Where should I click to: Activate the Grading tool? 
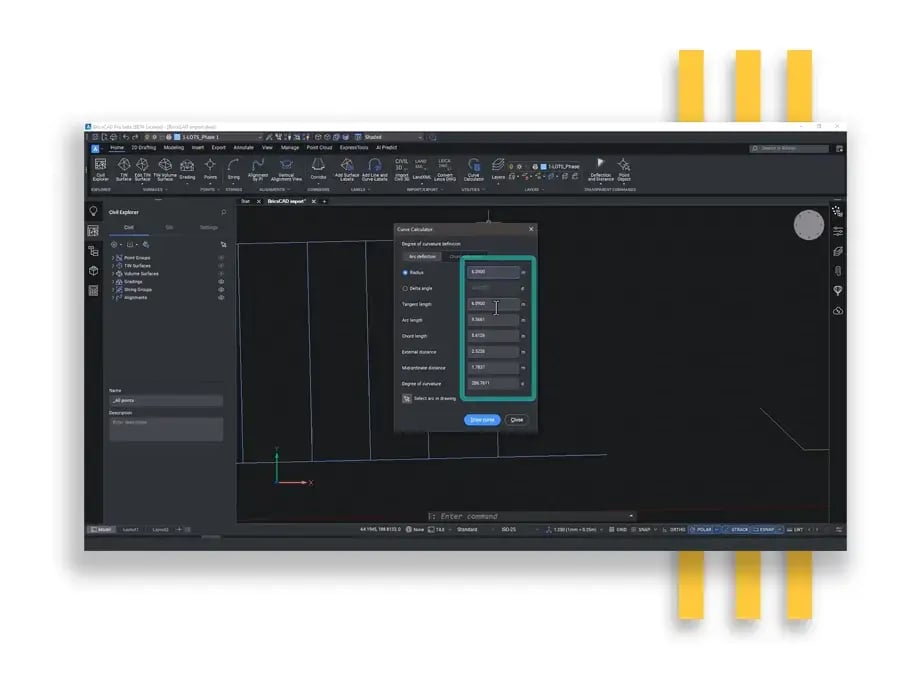pyautogui.click(x=187, y=169)
